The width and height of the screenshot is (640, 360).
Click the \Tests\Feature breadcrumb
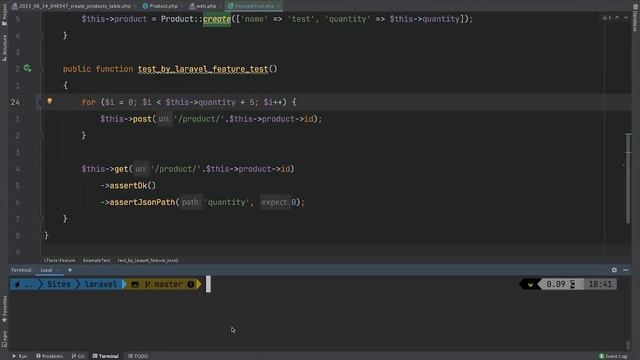[x=60, y=260]
